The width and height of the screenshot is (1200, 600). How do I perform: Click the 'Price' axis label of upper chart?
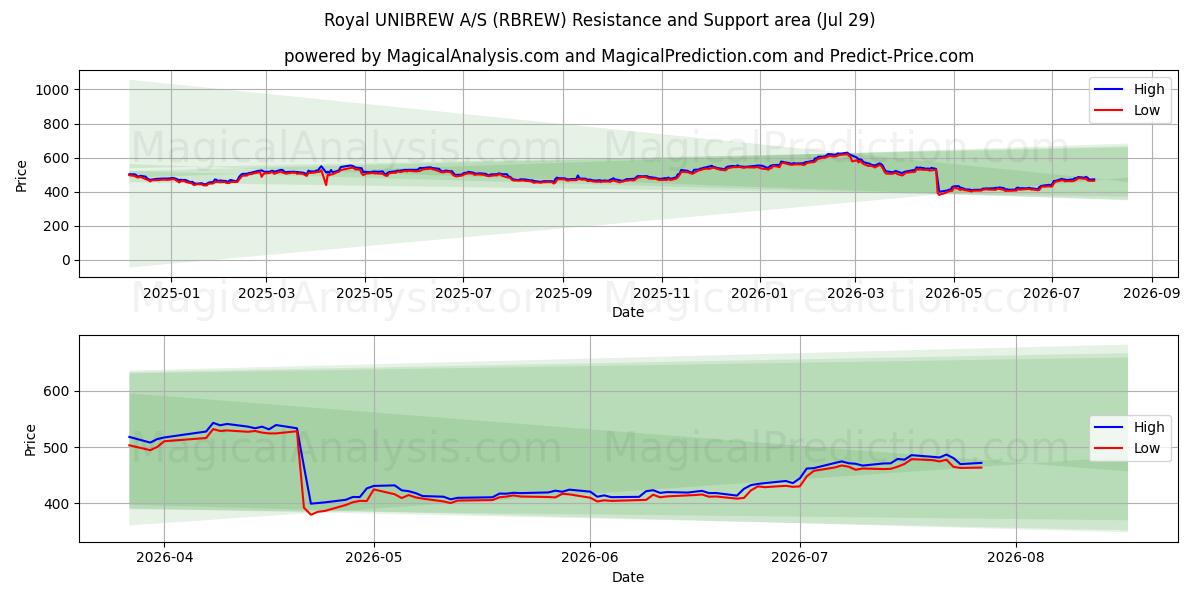pos(22,174)
